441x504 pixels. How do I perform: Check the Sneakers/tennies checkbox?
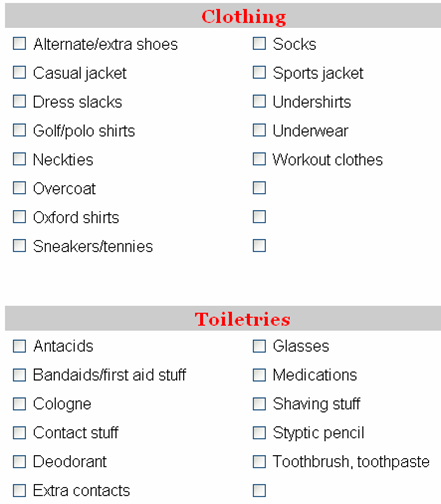coord(19,246)
